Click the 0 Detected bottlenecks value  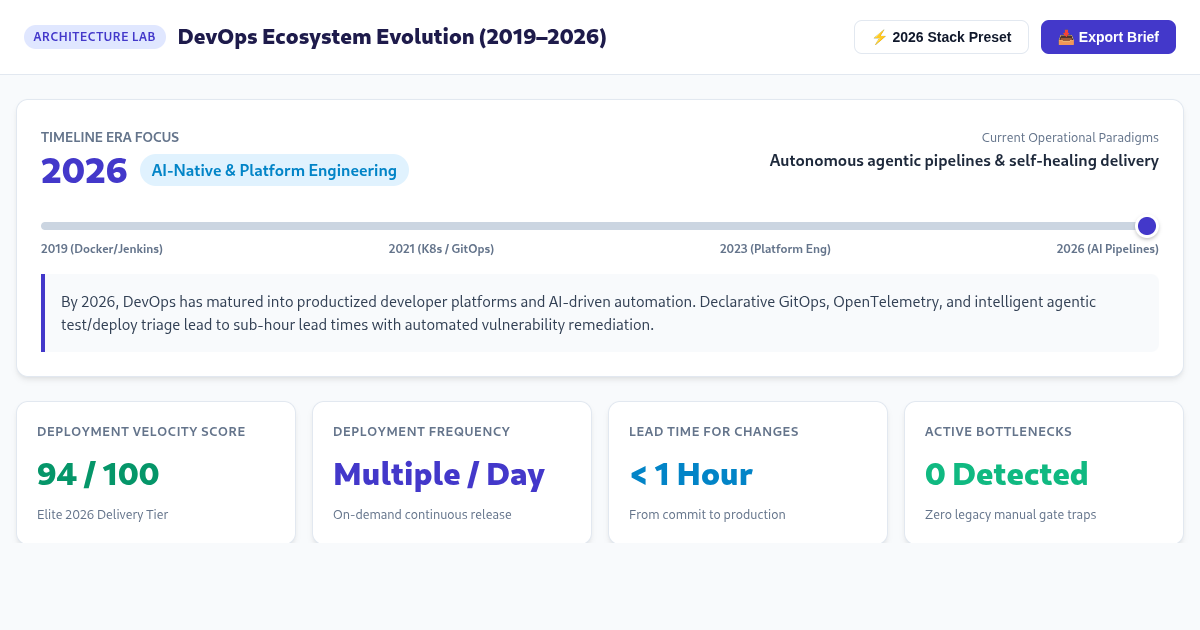tap(1007, 473)
